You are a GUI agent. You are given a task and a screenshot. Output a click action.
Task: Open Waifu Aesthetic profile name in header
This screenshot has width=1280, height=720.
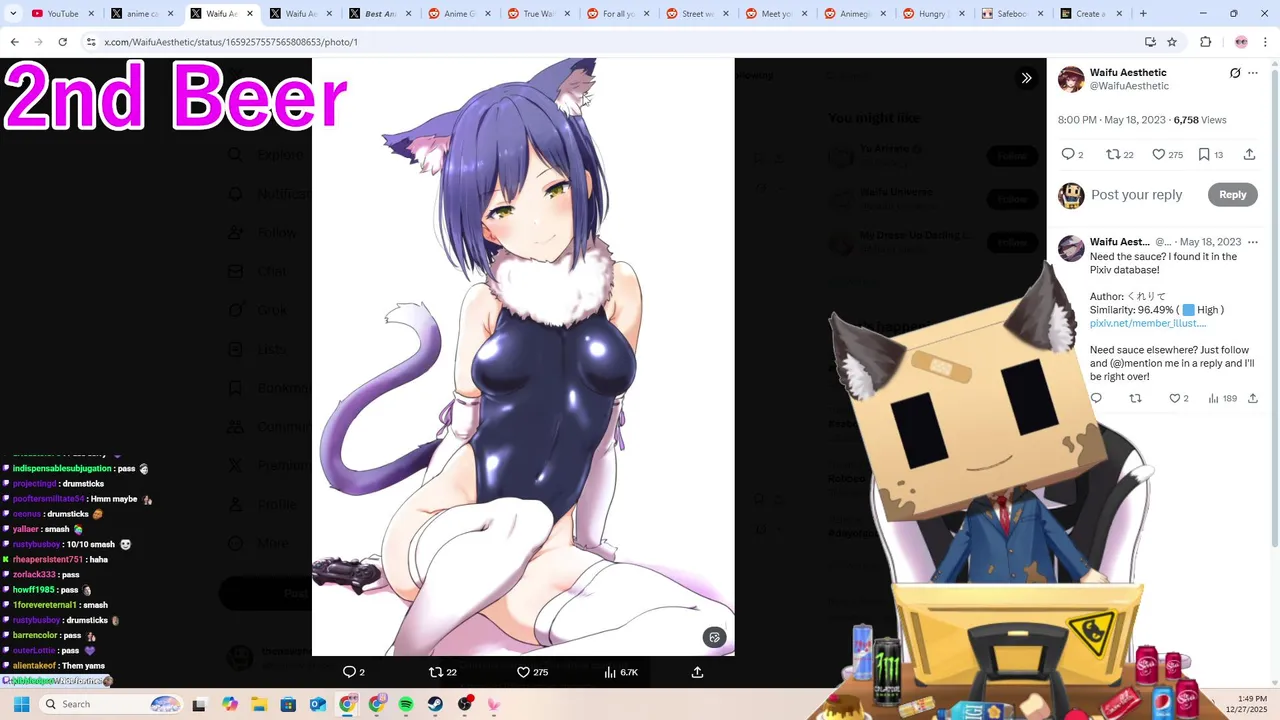(1128, 73)
